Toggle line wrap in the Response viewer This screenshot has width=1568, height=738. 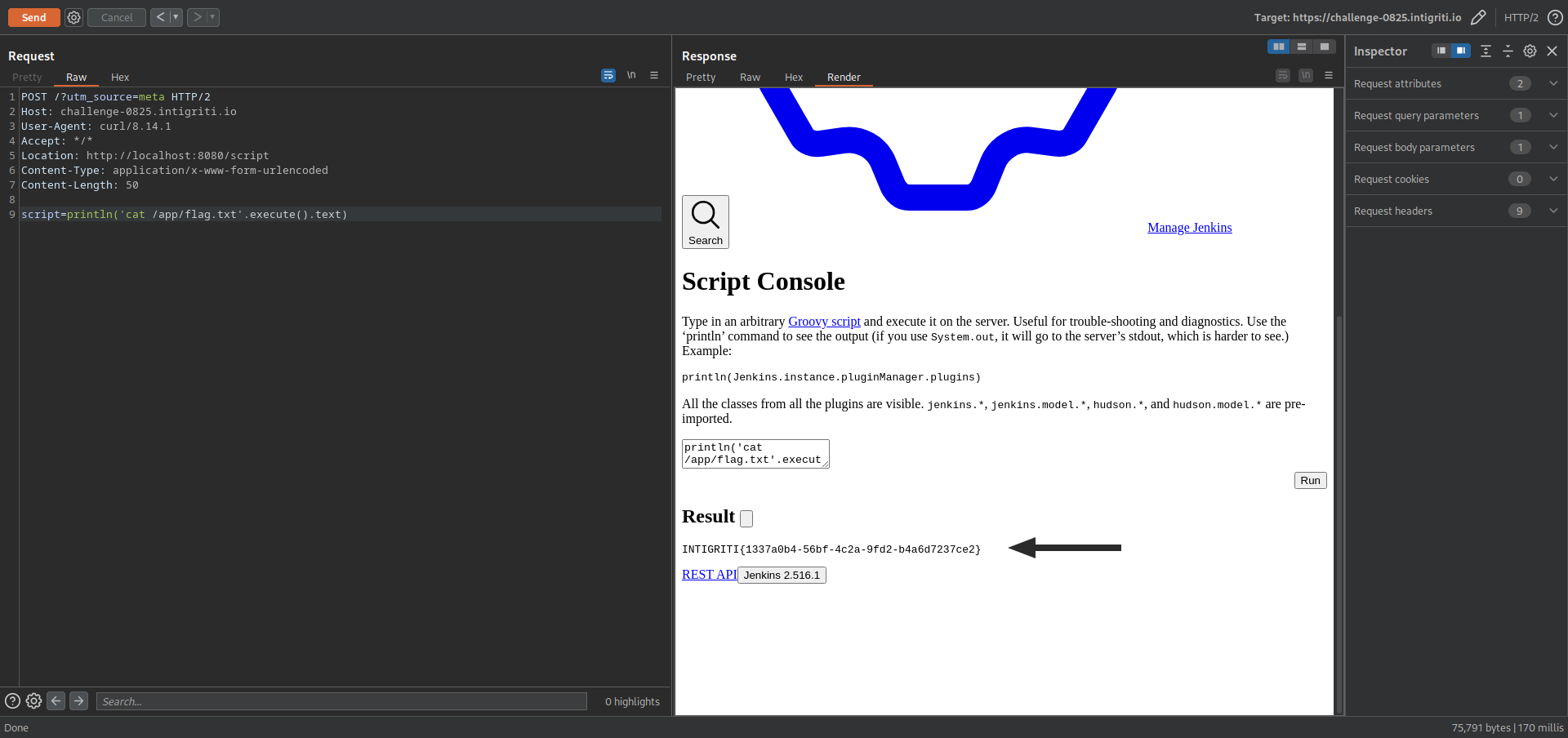pyautogui.click(x=1283, y=75)
